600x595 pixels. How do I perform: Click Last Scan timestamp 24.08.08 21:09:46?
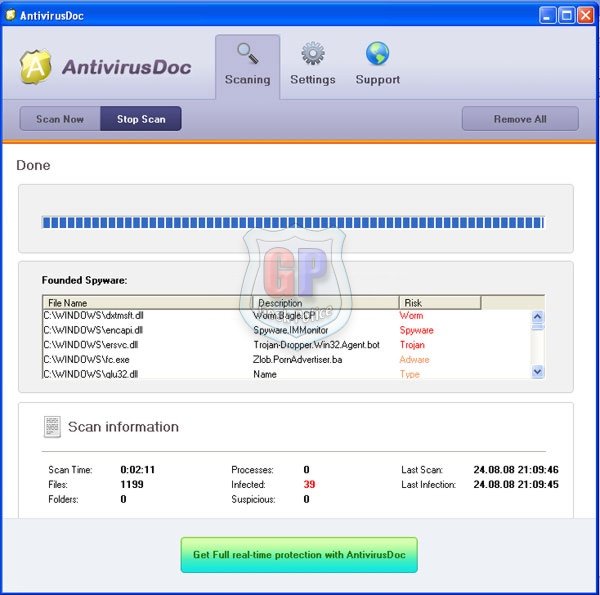pyautogui.click(x=516, y=469)
